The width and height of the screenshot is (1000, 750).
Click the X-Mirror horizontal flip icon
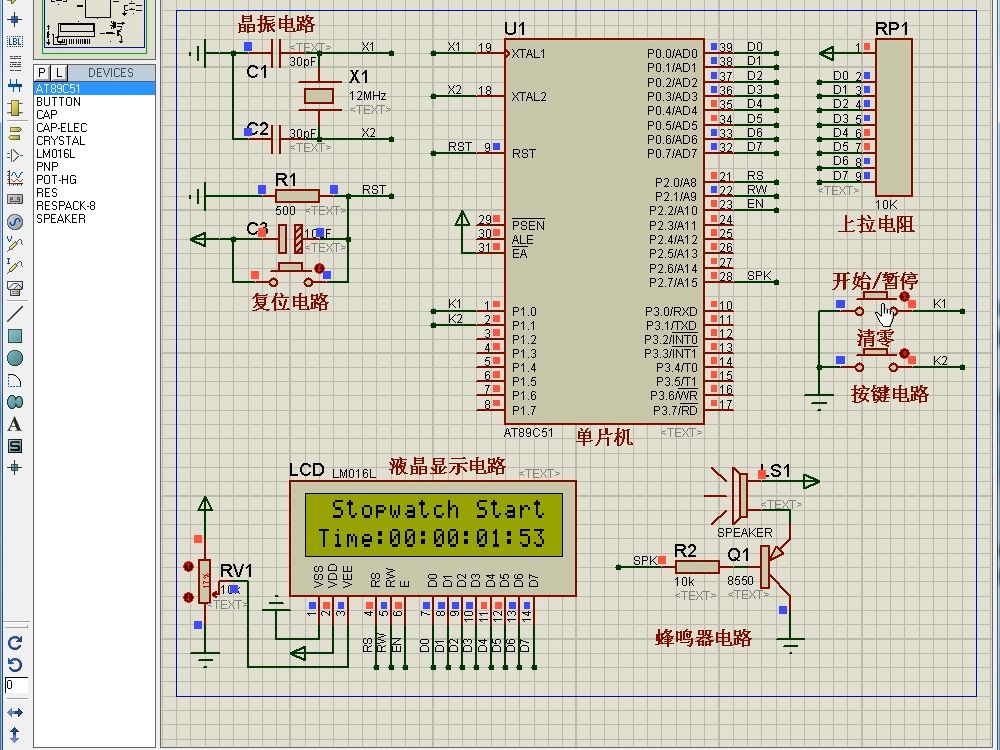(14, 712)
